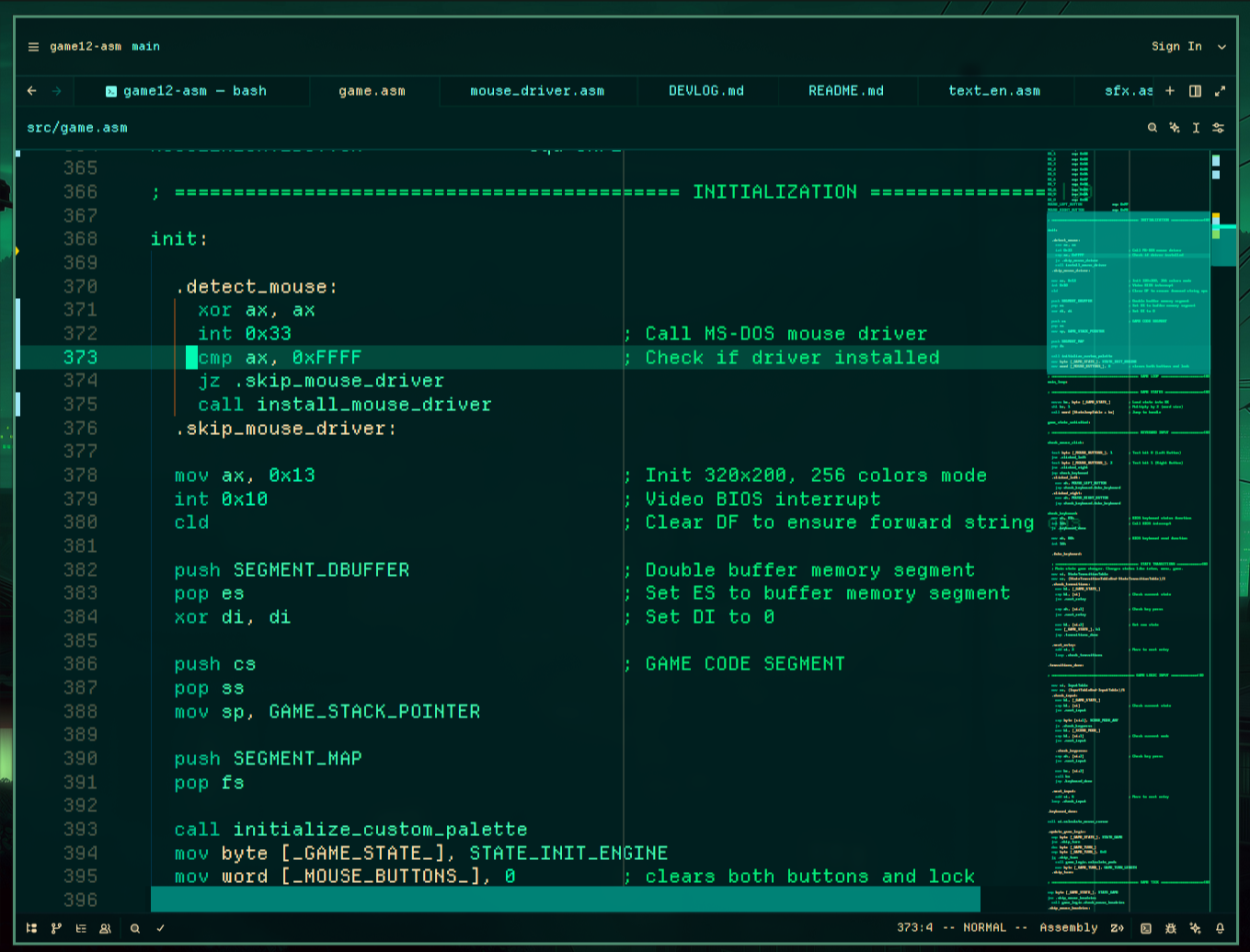Open the DEVLOG.md tab

705,91
